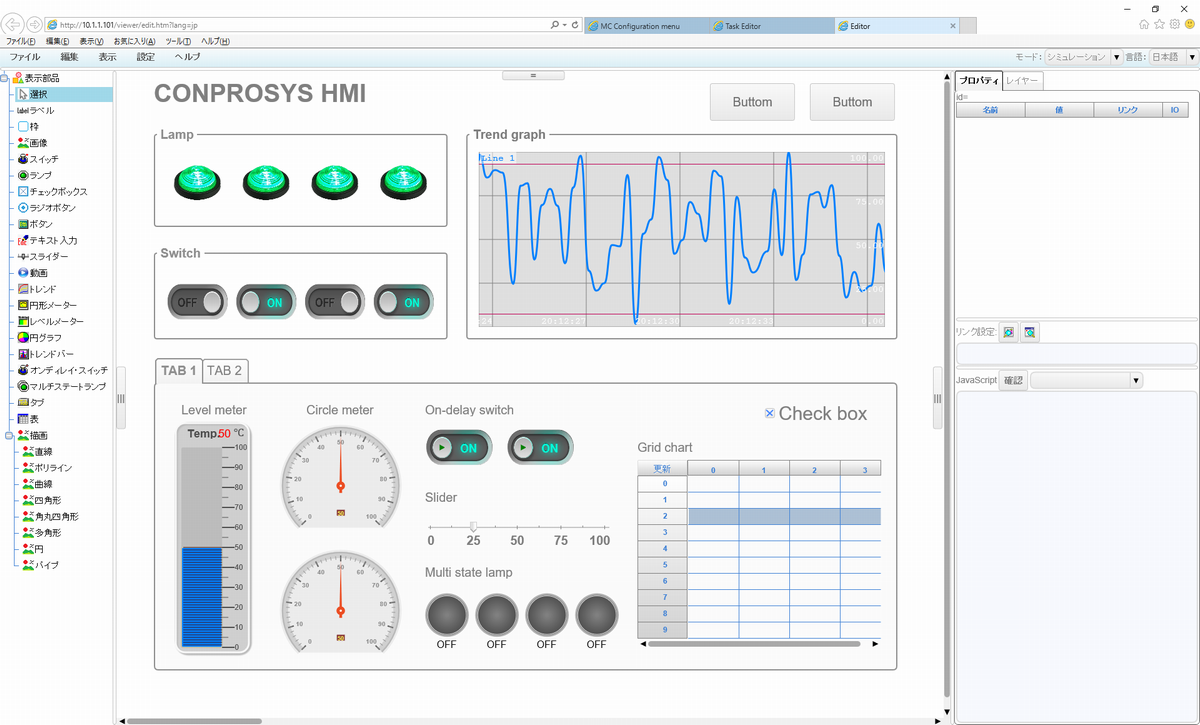Screen dimensions: 1200x725
Task: Switch to TAB 2
Action: point(225,371)
